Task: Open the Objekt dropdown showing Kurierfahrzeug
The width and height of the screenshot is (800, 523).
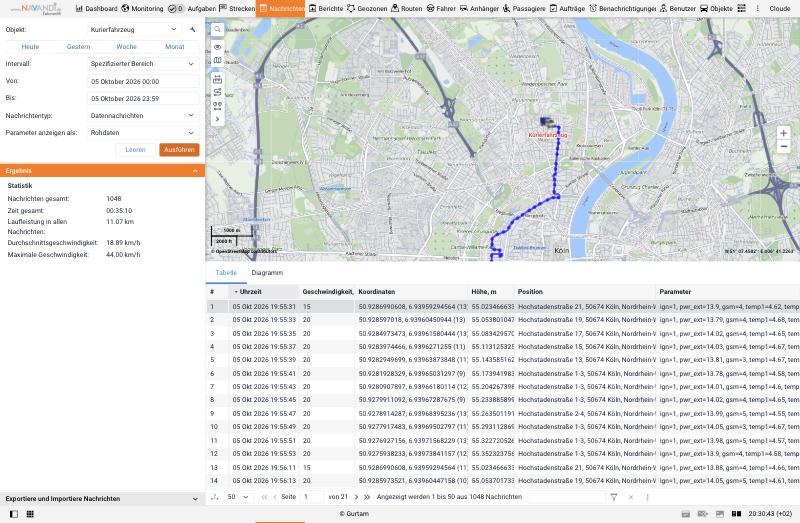Action: 133,30
